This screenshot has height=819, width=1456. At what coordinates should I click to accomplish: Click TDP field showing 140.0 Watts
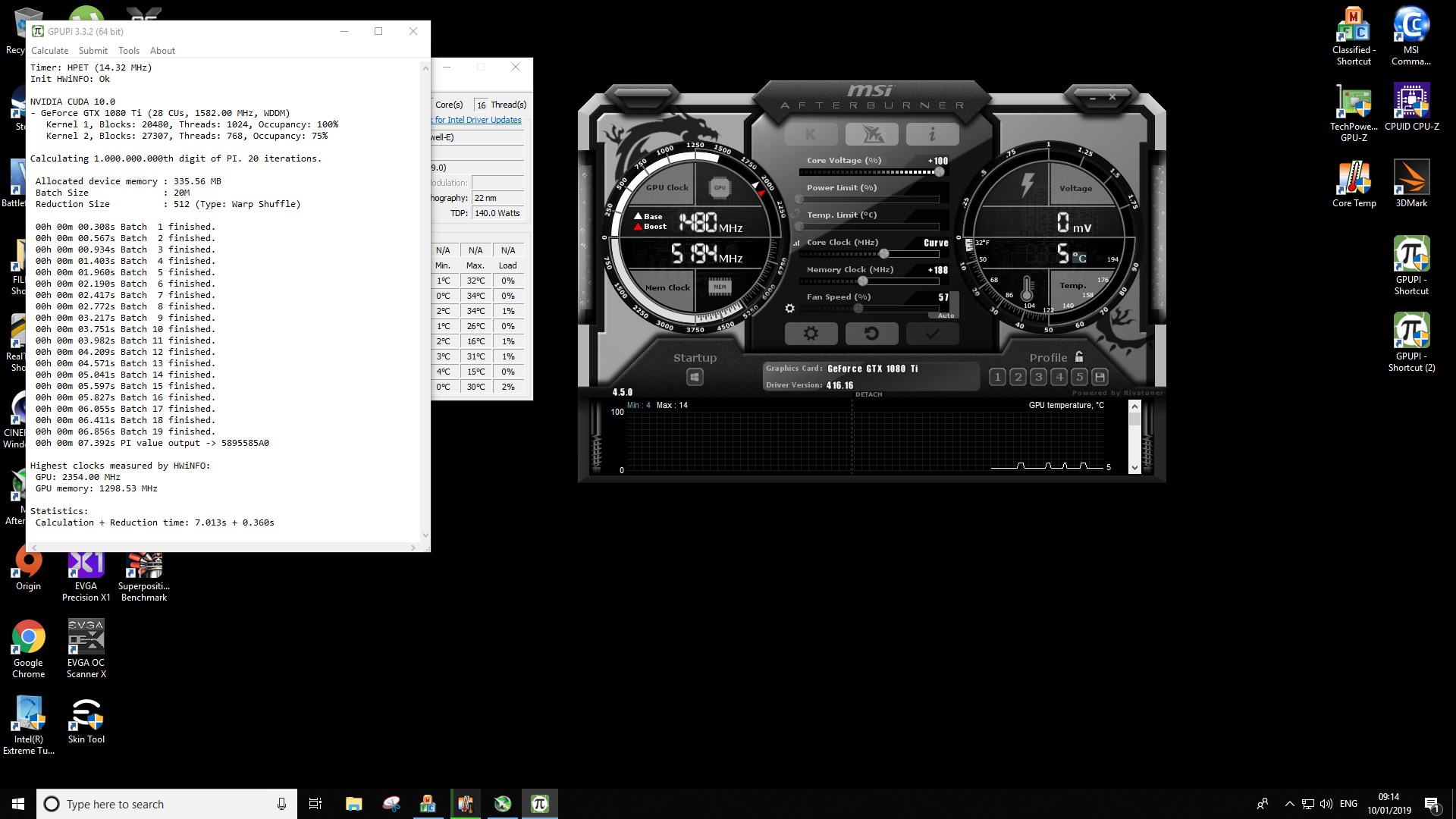tap(498, 213)
